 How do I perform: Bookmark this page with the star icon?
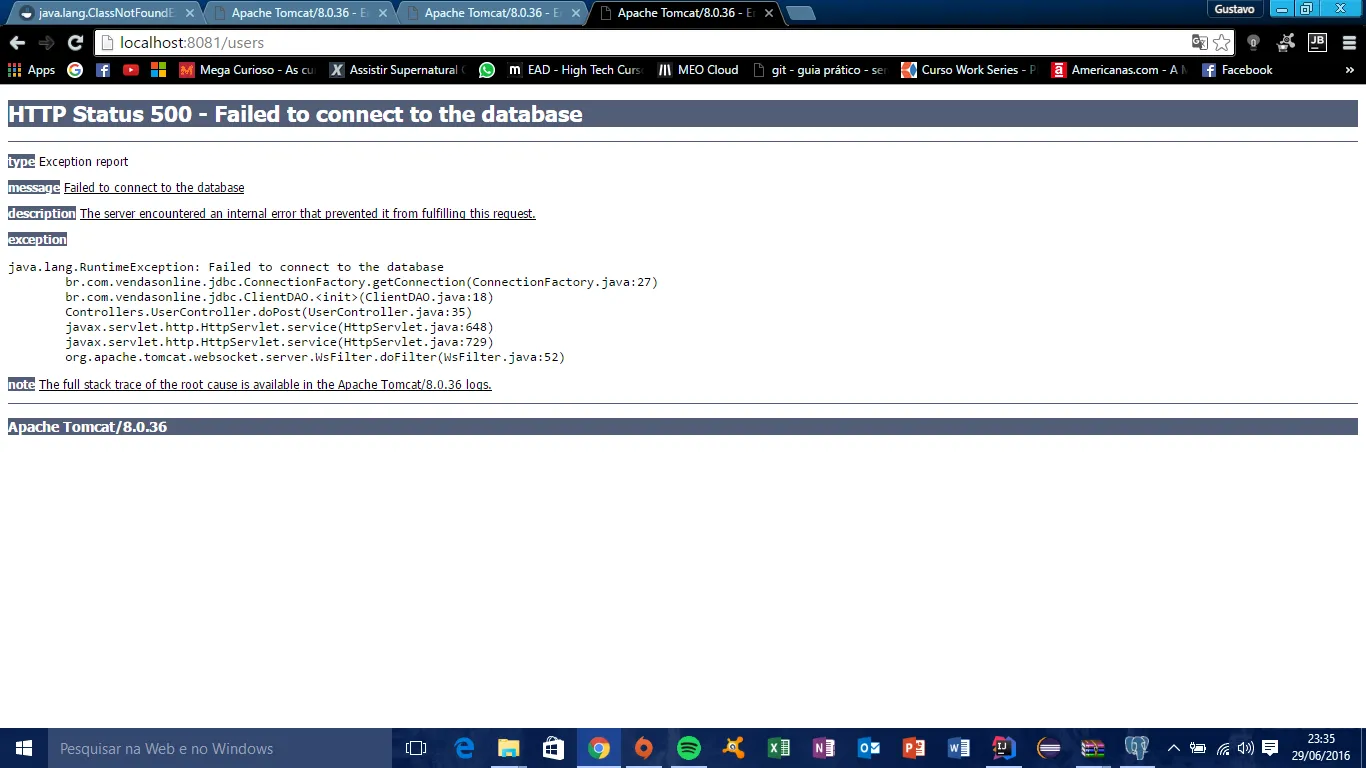(1222, 43)
